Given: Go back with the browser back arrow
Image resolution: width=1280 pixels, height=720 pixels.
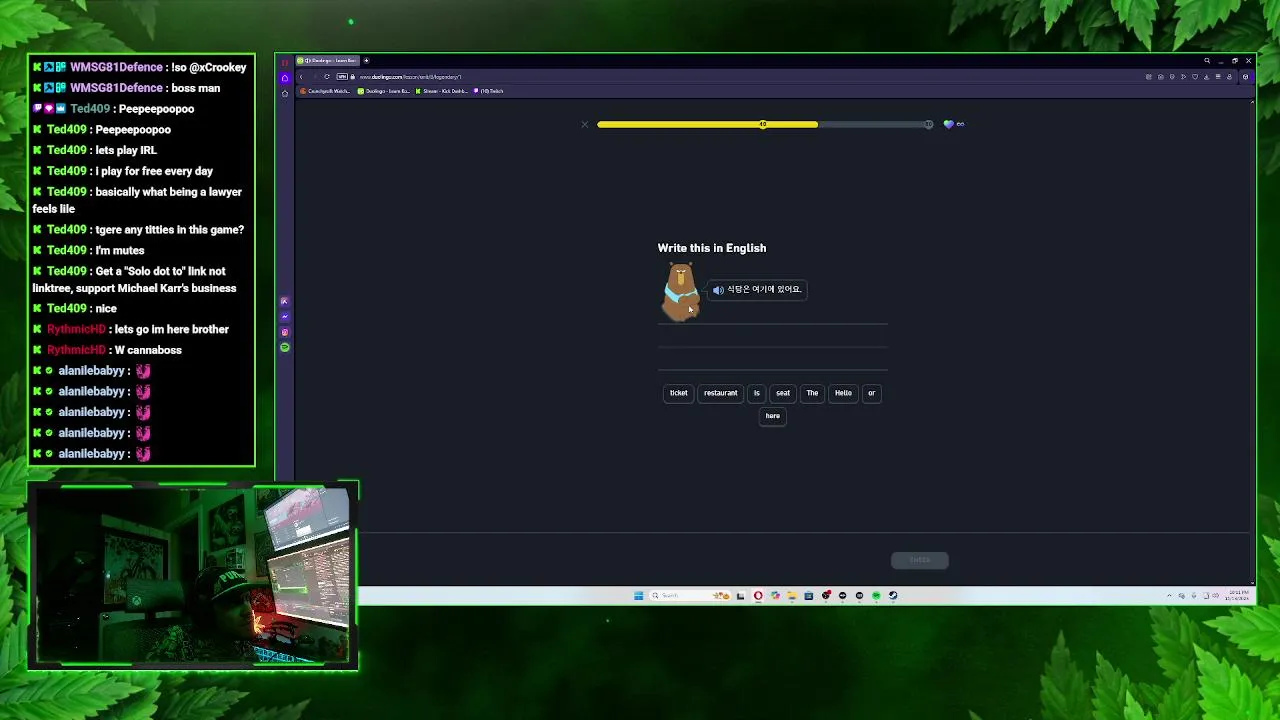Looking at the screenshot, I should (301, 77).
